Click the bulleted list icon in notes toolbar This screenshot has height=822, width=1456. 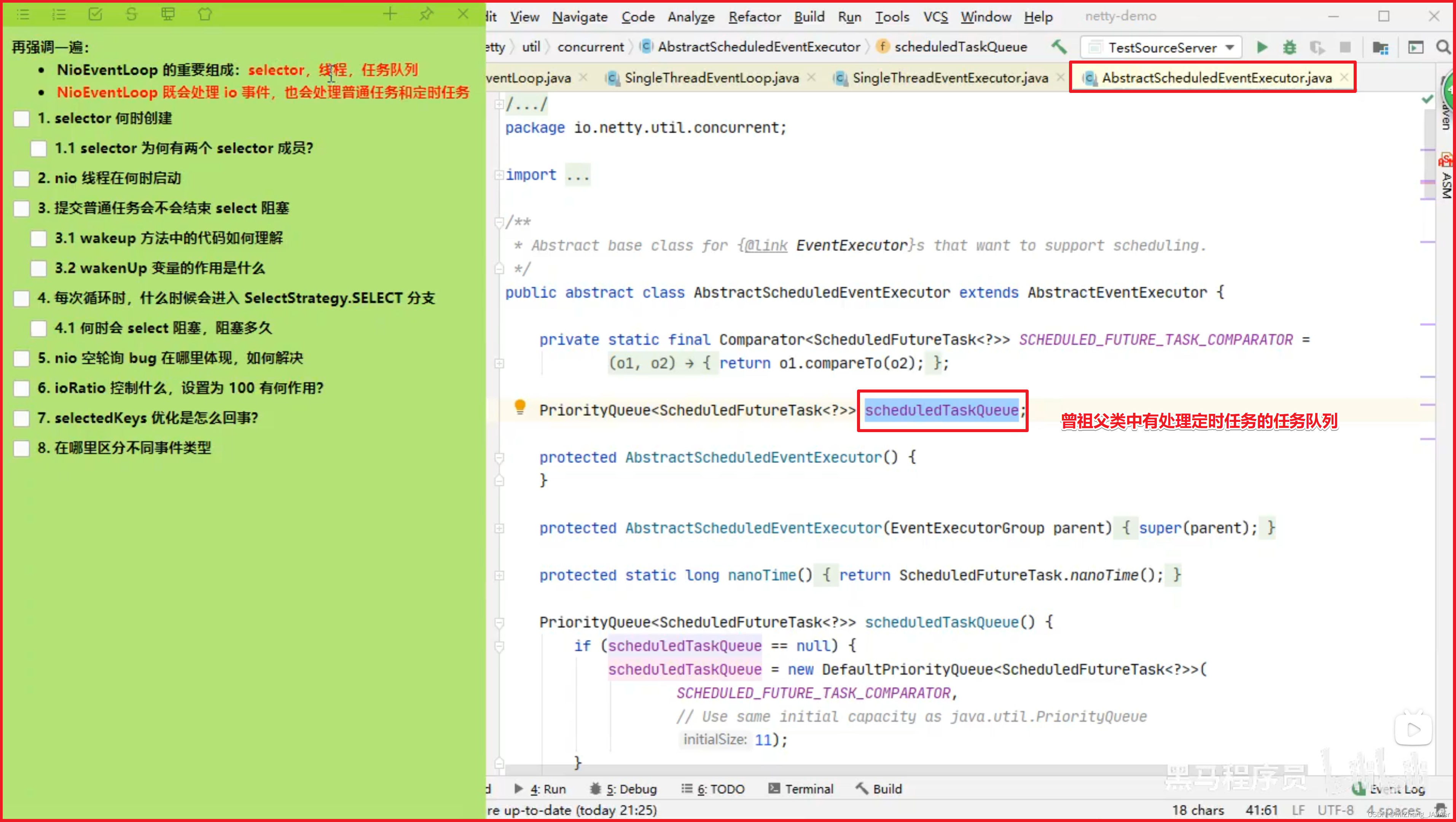pos(22,14)
